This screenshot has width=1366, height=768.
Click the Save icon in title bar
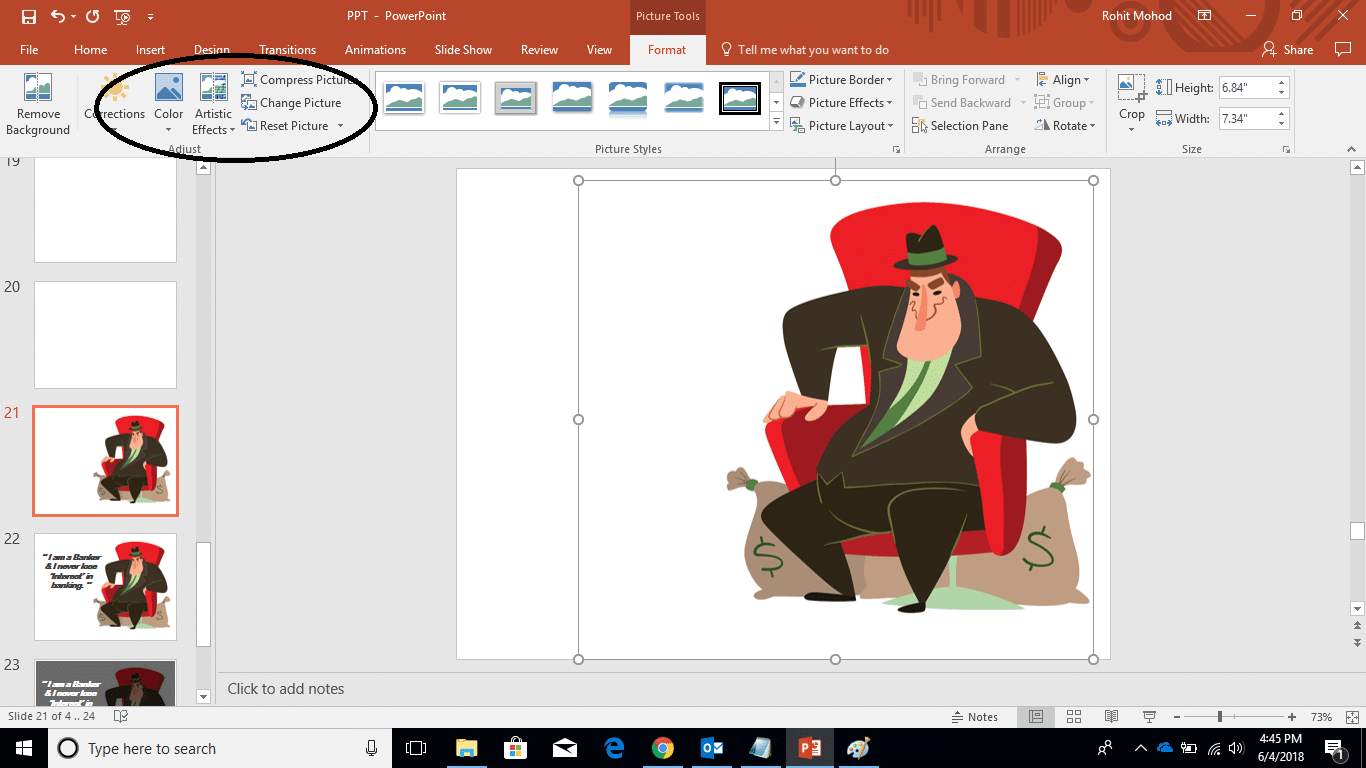click(29, 16)
